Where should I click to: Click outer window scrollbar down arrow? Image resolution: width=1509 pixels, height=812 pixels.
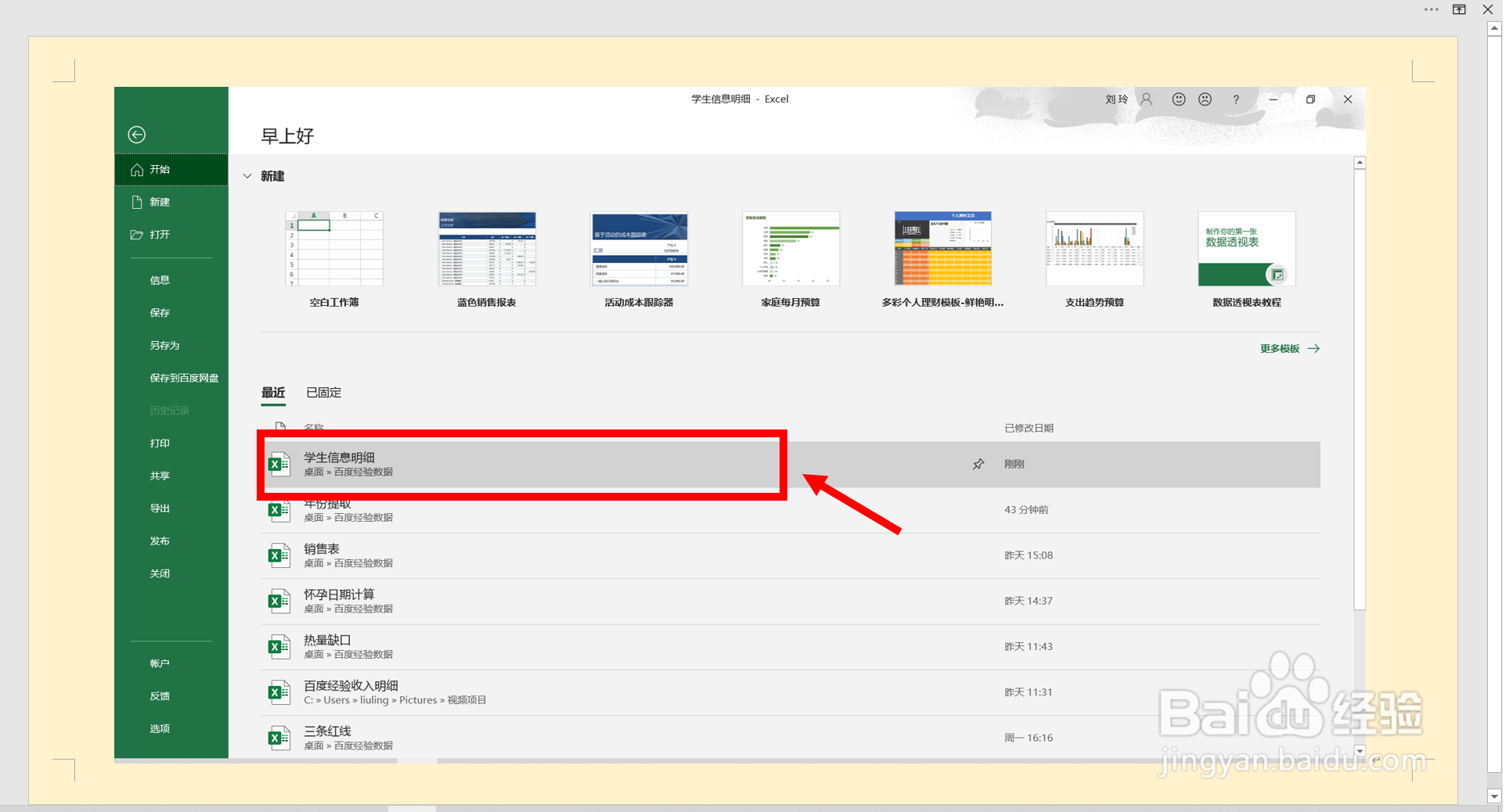tap(1494, 796)
